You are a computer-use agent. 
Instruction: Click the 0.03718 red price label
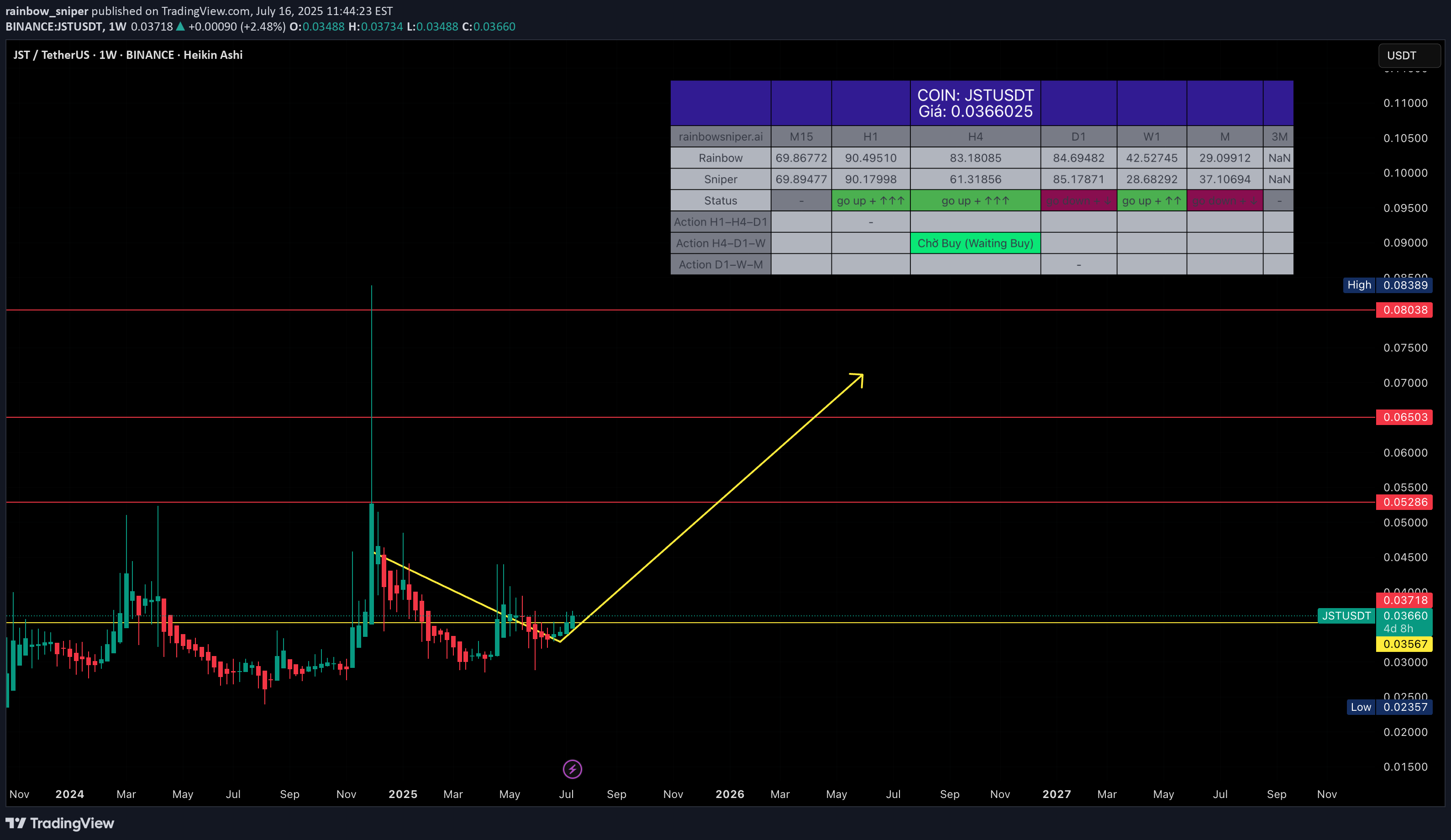pyautogui.click(x=1404, y=600)
